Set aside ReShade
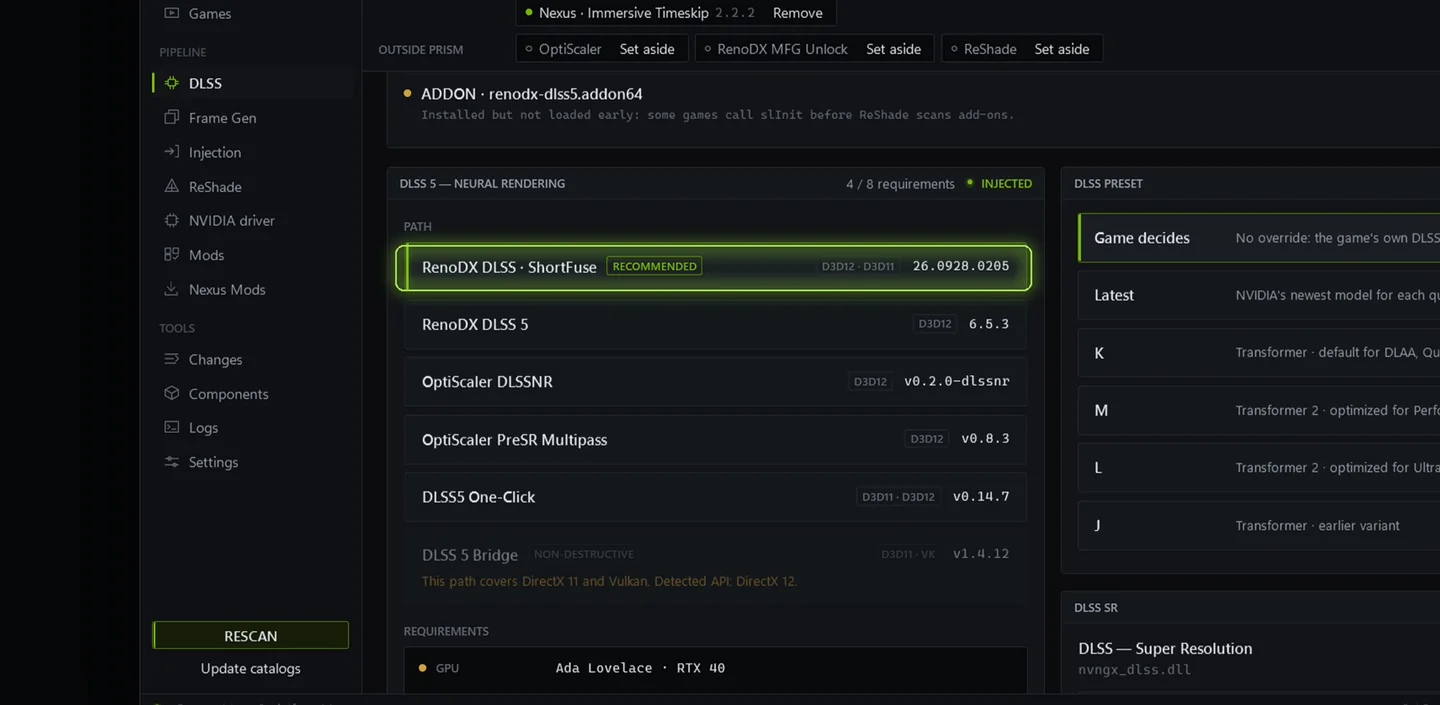The image size is (1440, 705). coord(1062,49)
